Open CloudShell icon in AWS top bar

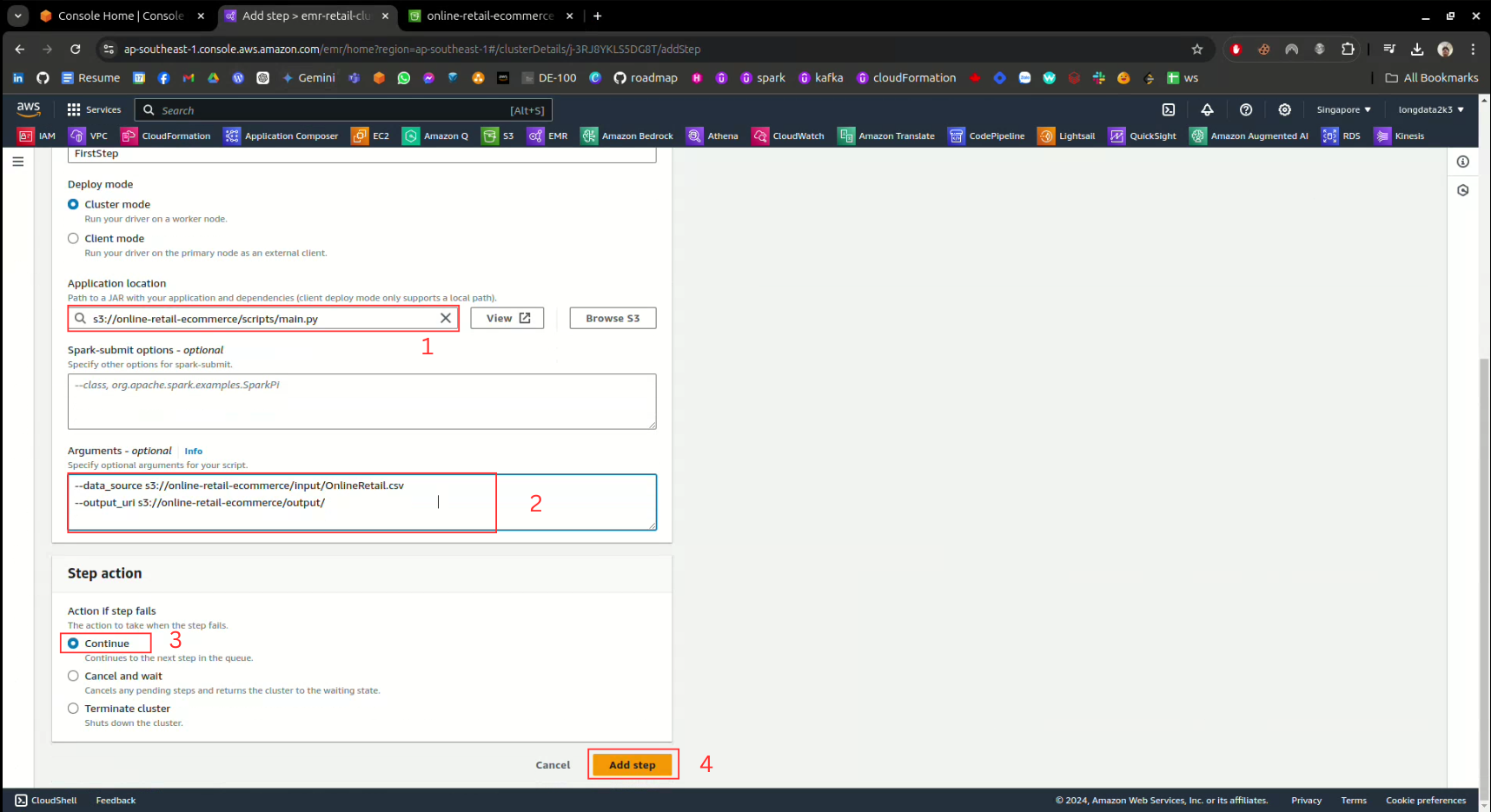[x=1169, y=109]
